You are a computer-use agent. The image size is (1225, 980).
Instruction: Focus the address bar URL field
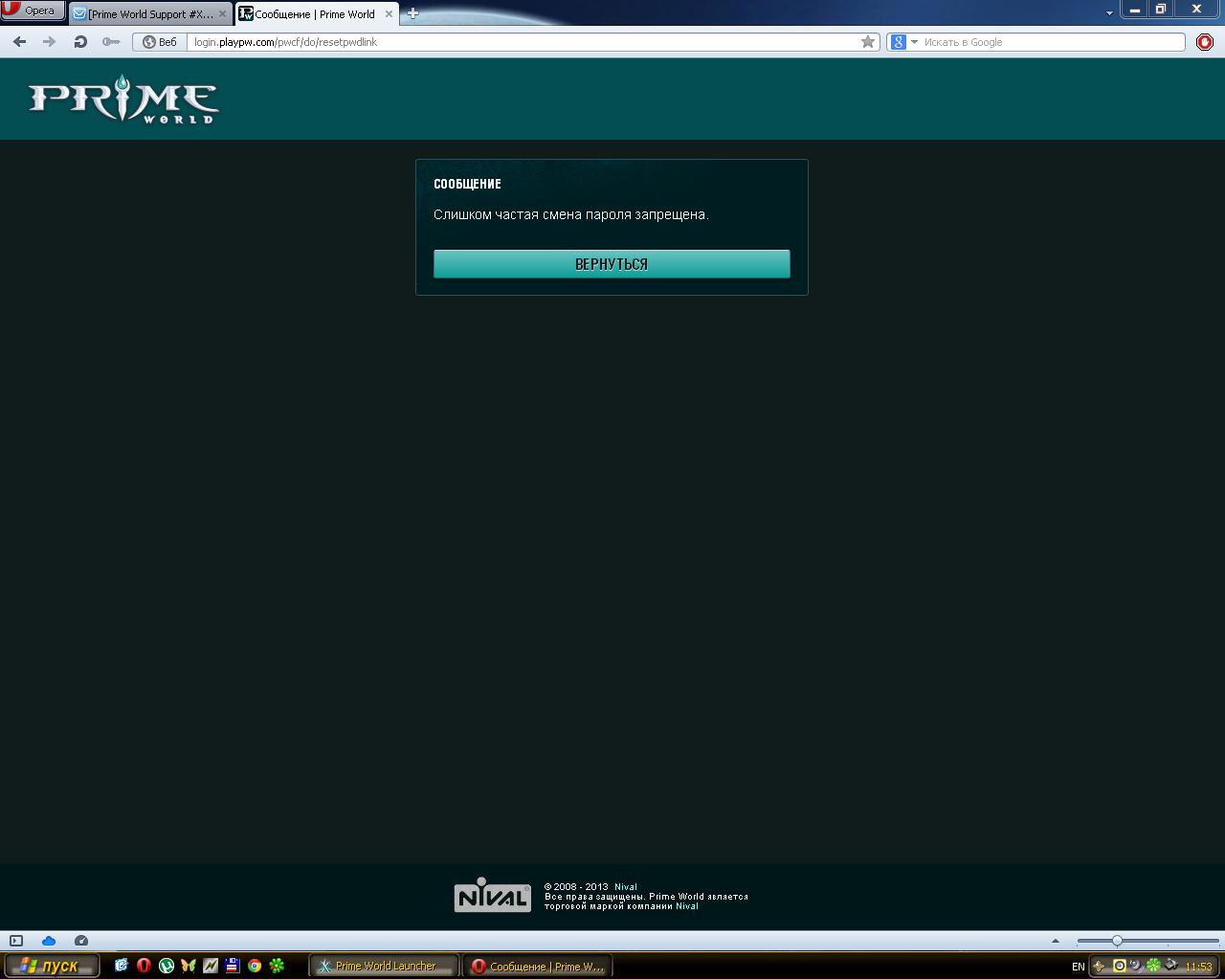(524, 42)
